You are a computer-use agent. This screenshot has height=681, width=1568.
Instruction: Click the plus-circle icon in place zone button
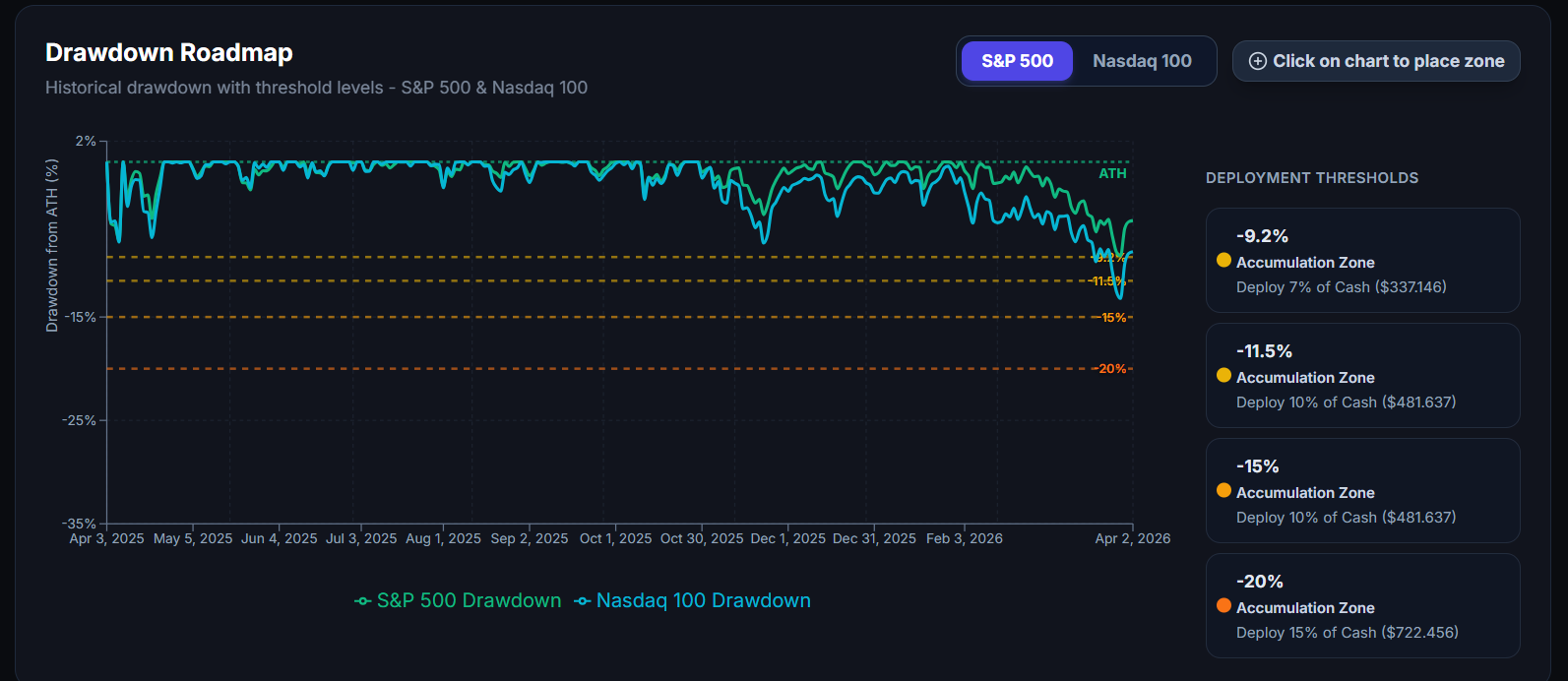[1257, 61]
